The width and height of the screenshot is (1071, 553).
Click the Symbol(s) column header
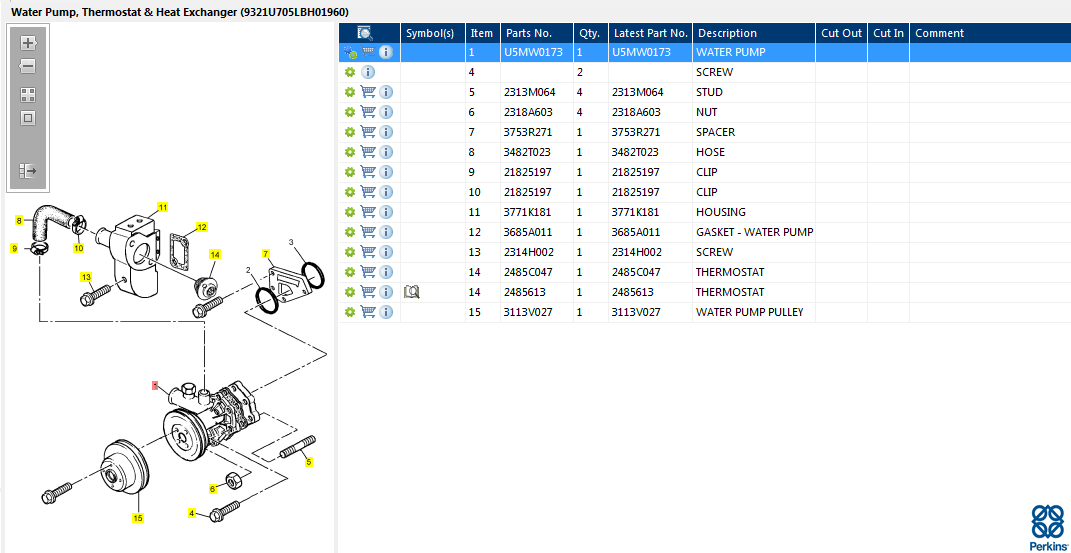[433, 33]
